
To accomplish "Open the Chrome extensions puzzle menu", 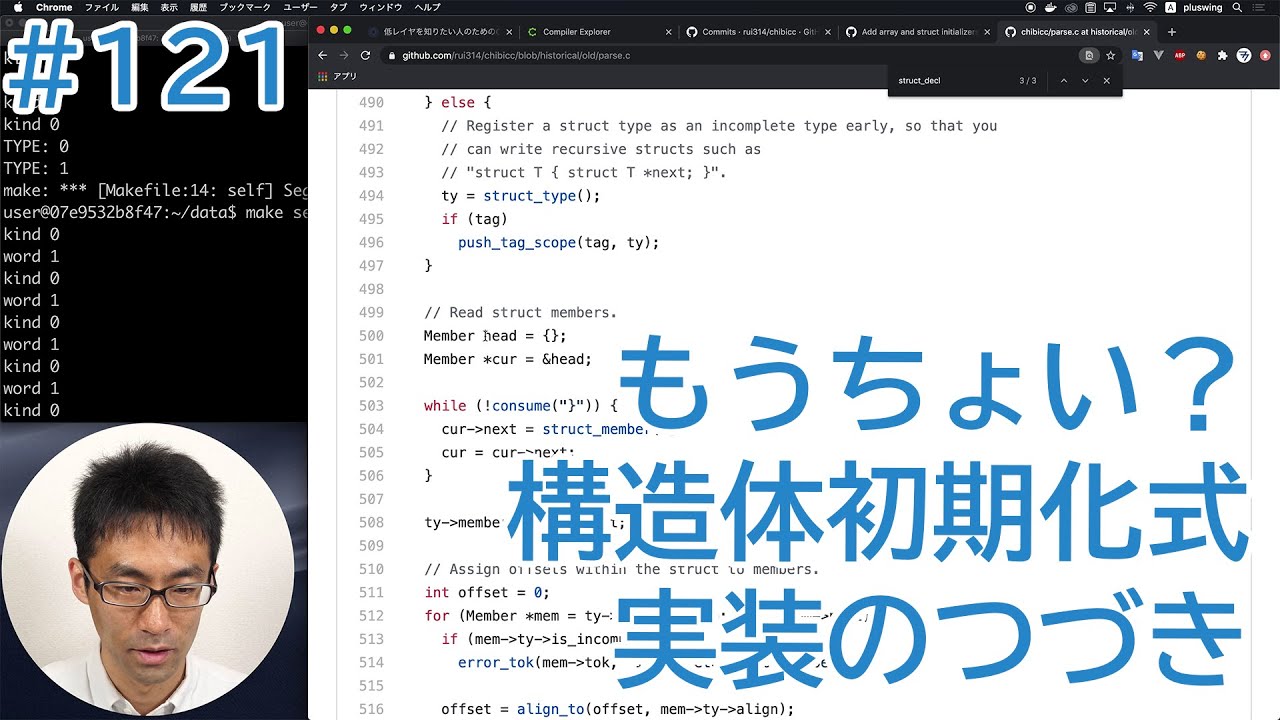I will [x=1222, y=56].
